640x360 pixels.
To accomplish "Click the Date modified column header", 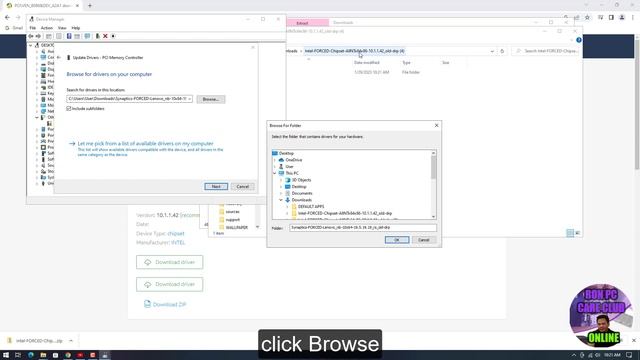I will [367, 62].
